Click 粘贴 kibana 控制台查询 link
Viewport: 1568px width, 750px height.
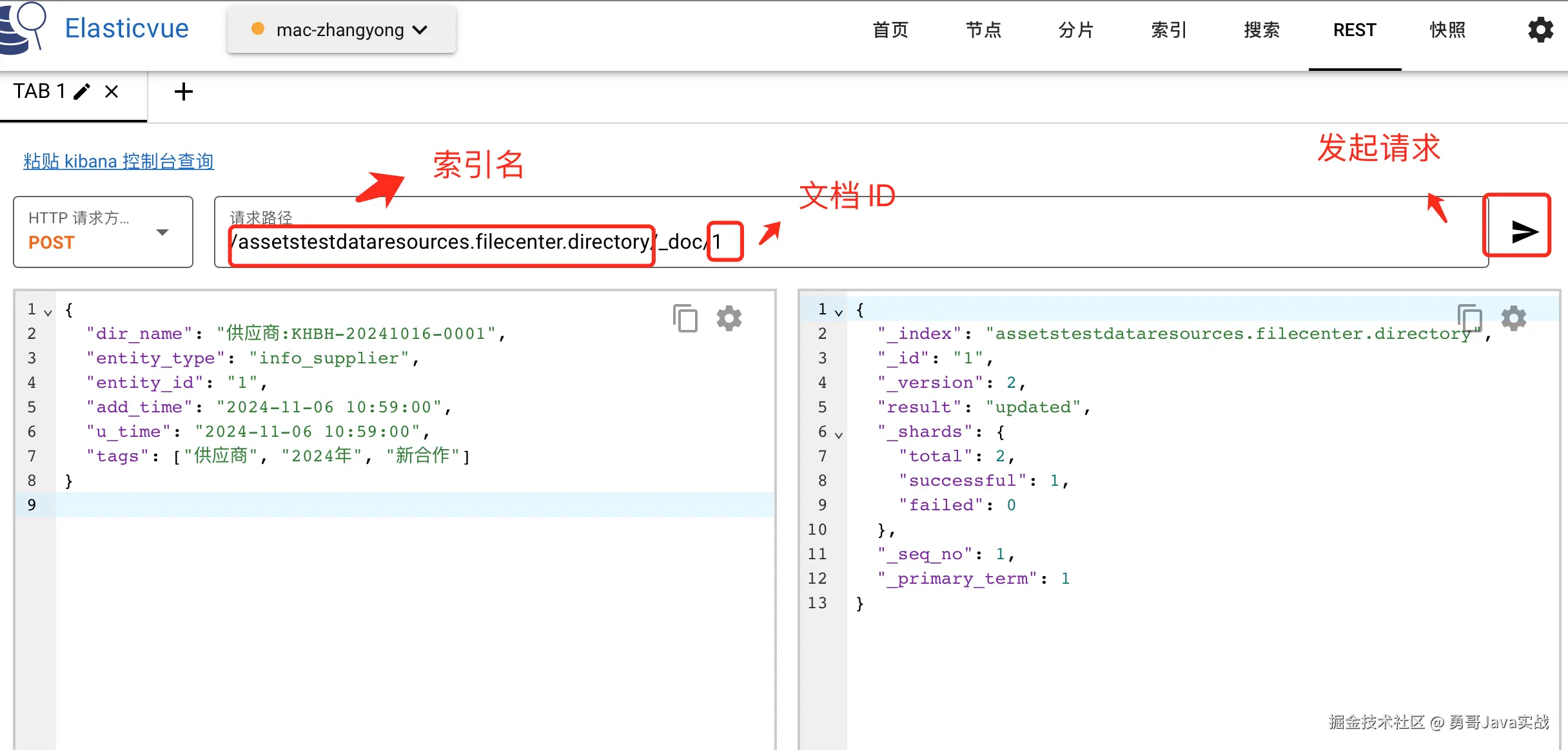pyautogui.click(x=119, y=161)
